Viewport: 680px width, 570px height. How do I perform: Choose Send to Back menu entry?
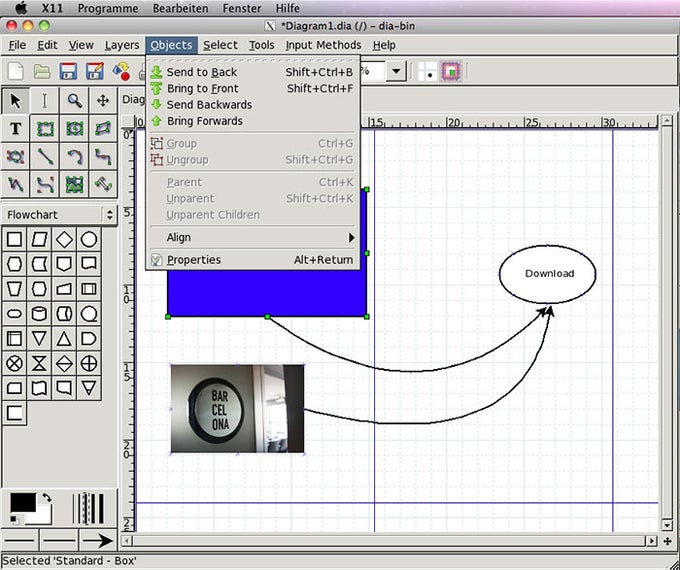(x=252, y=72)
